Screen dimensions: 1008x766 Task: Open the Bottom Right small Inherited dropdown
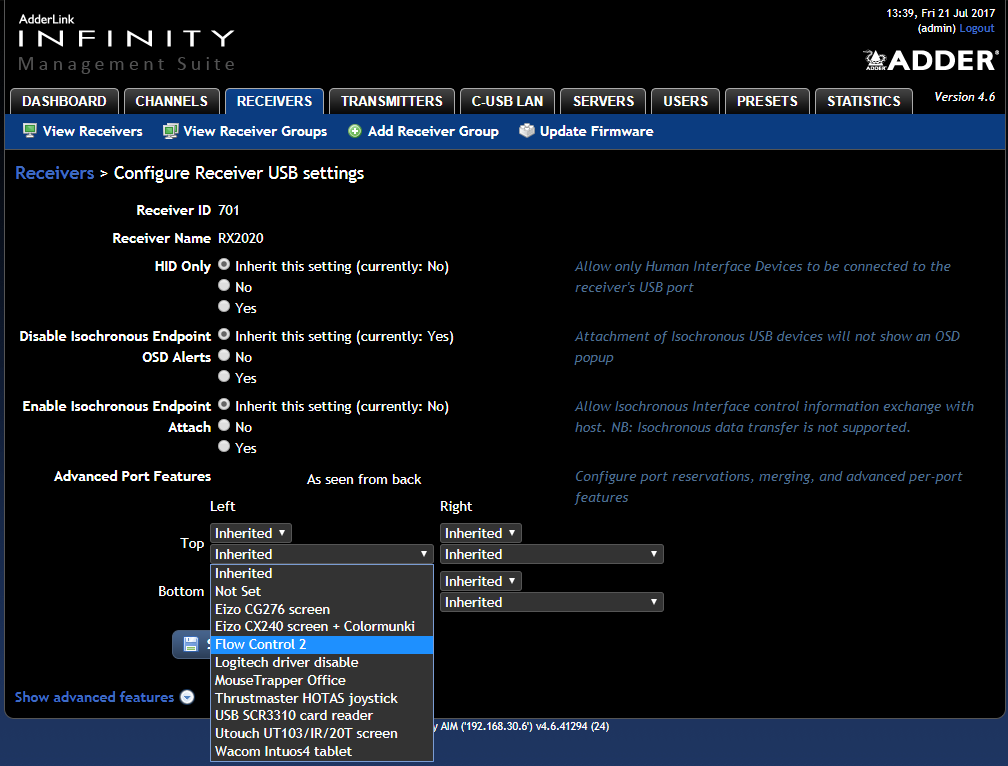pos(481,581)
